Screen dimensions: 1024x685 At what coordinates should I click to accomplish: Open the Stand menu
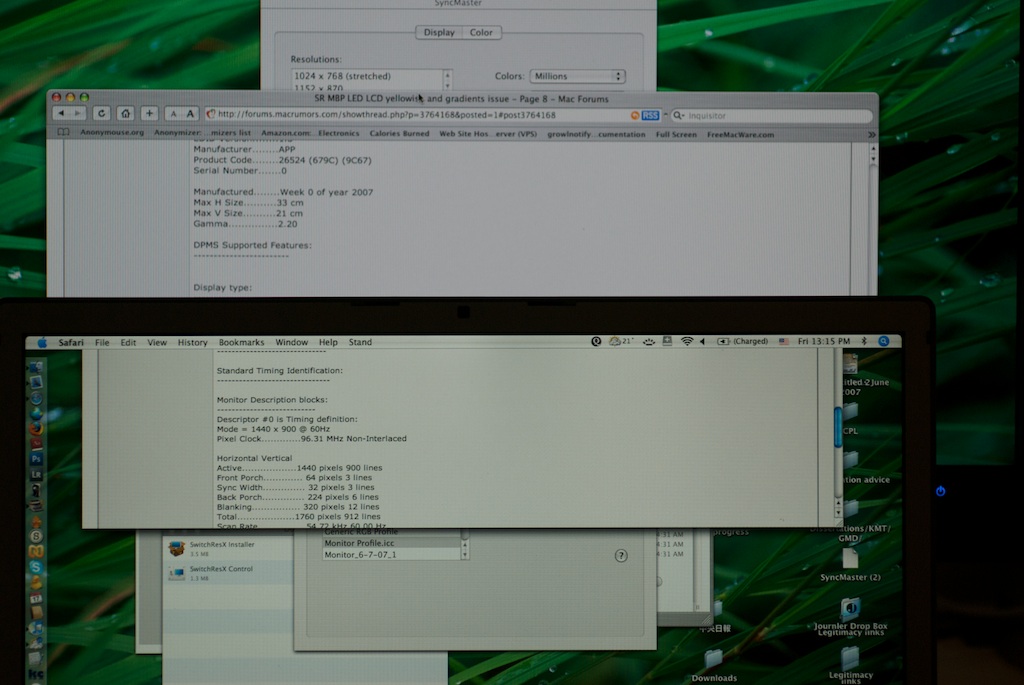pos(360,342)
